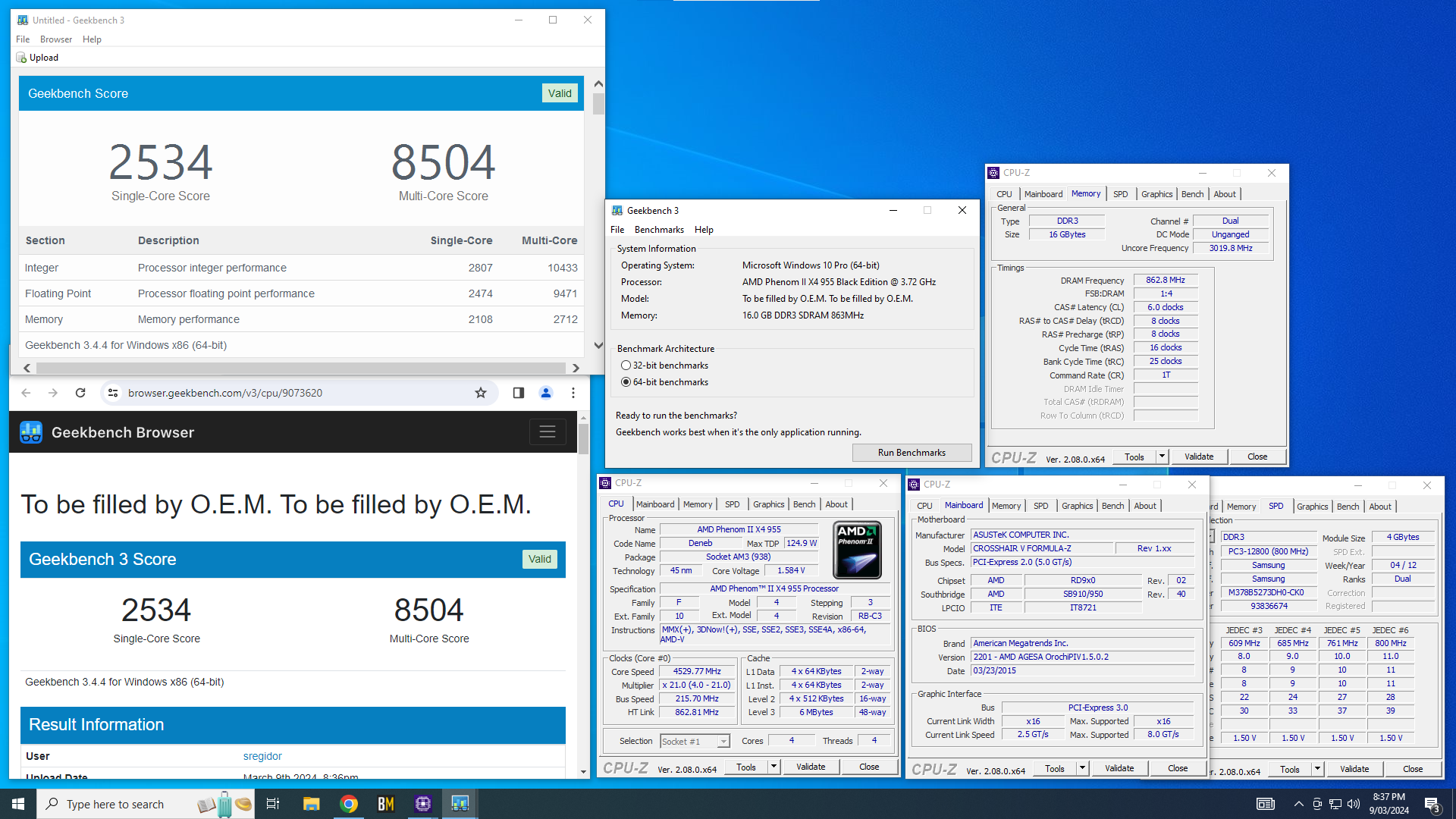
Task: Bookmark this page with the star icon
Action: (x=480, y=393)
